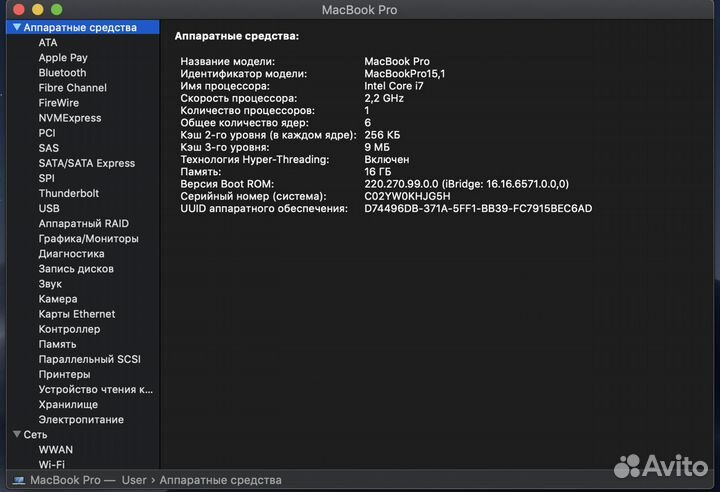Select Запись дисков in the sidebar
720x492 pixels.
[76, 269]
